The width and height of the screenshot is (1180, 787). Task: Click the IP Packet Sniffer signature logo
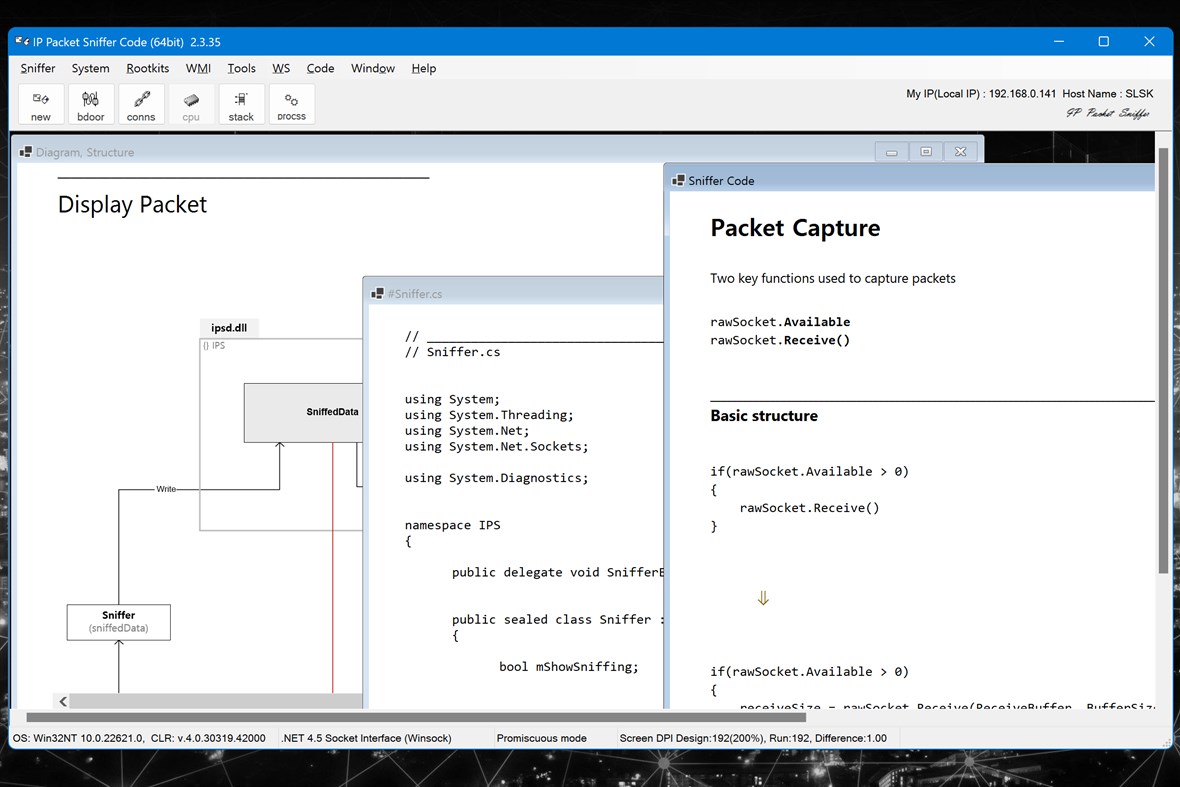pos(1108,113)
